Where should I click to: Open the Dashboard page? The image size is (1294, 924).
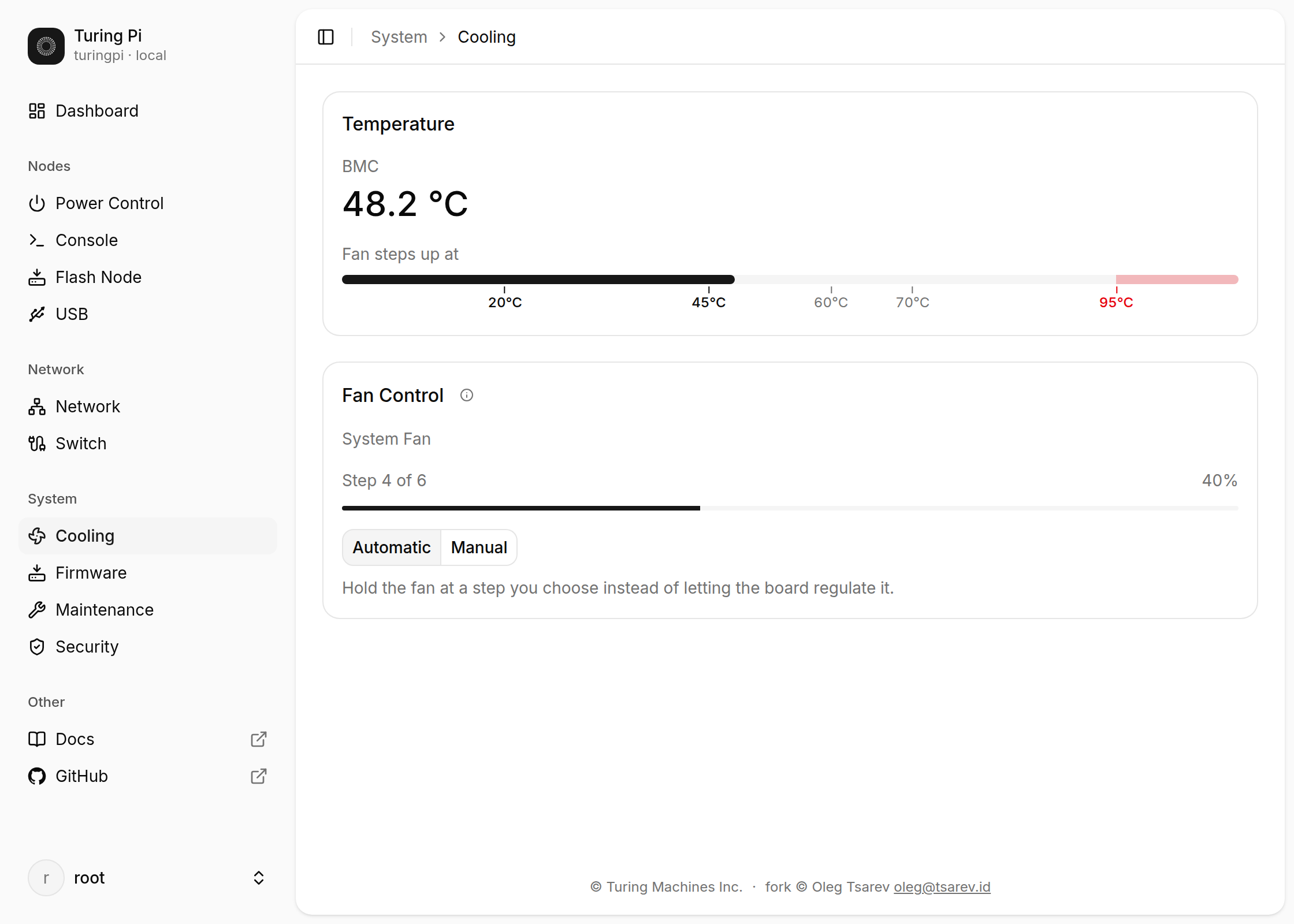click(148, 111)
